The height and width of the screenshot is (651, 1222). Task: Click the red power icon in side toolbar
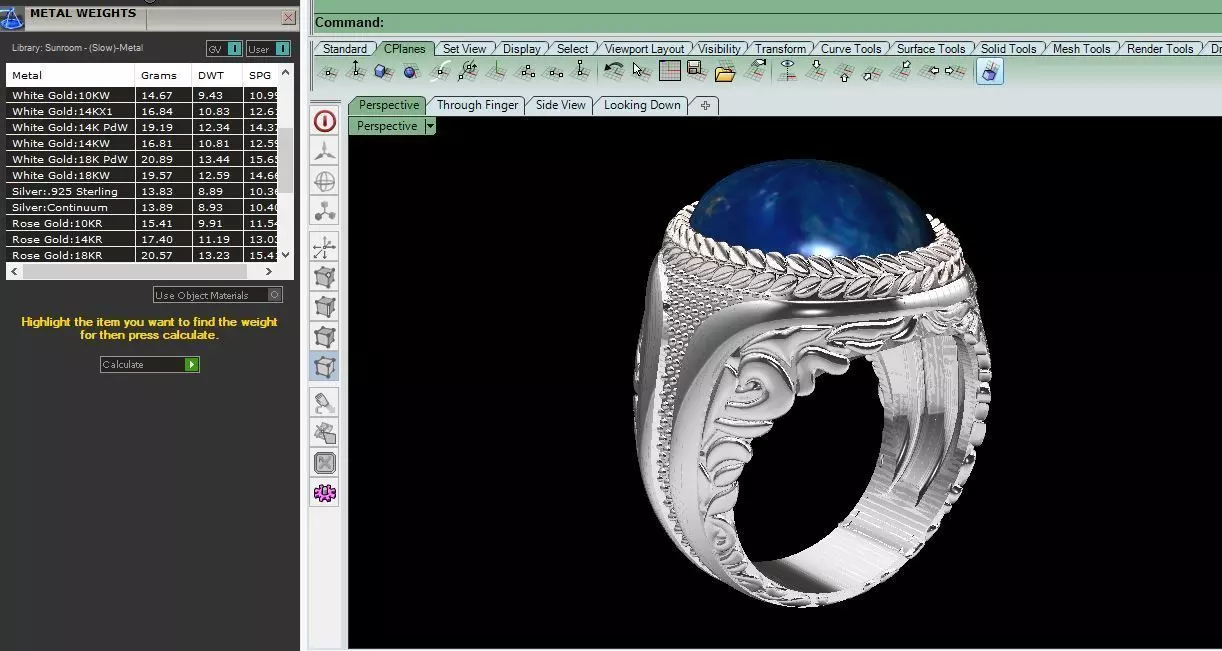tap(325, 122)
